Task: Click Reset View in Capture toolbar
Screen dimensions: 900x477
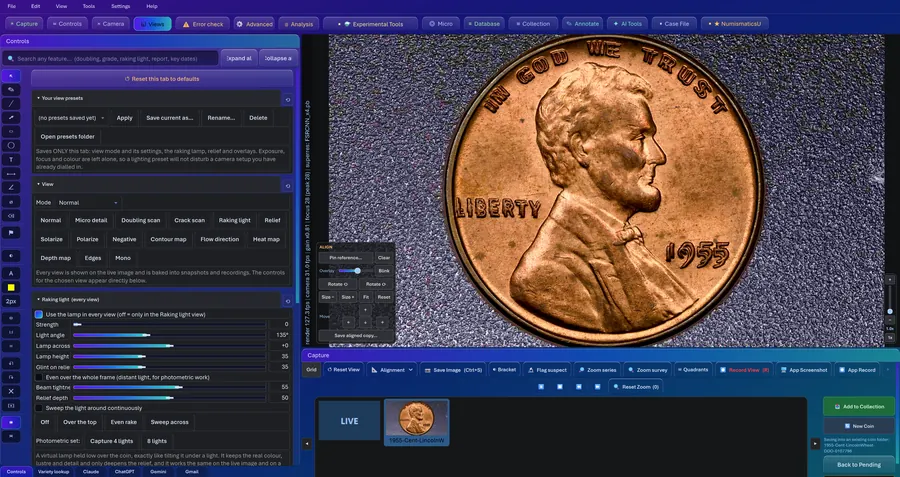Action: coord(344,370)
